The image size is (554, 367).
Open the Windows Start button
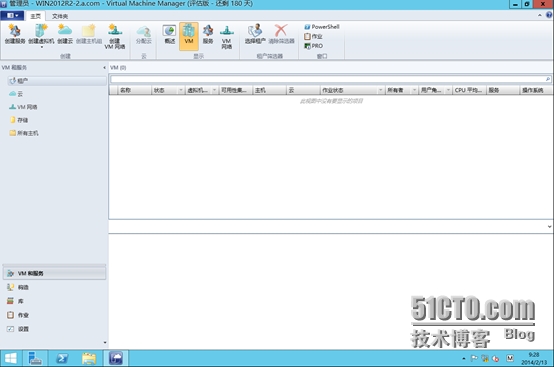[11, 359]
